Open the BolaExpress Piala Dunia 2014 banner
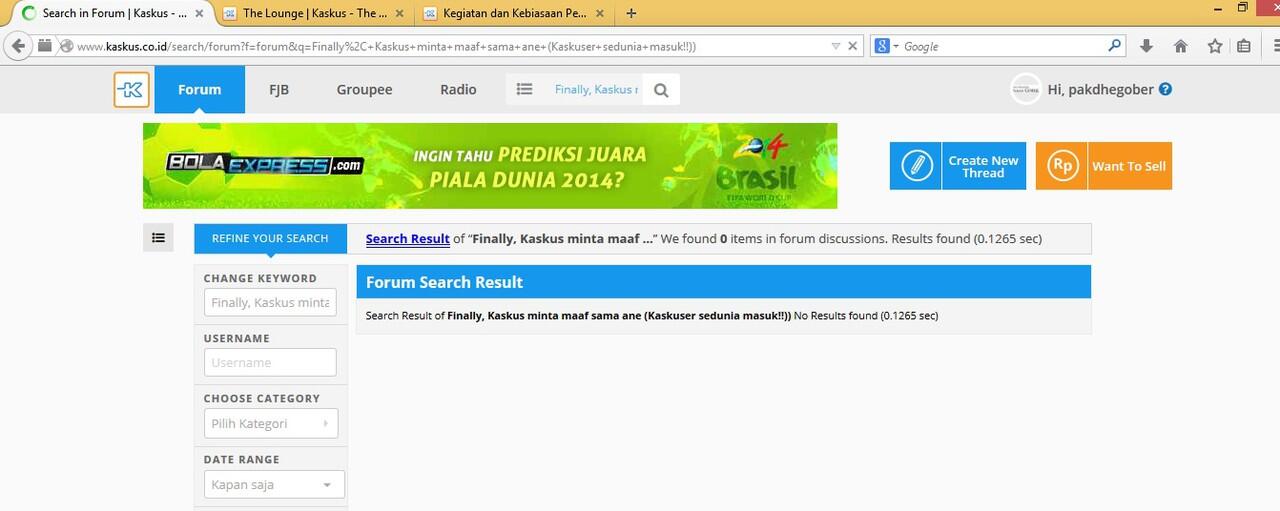 tap(490, 166)
